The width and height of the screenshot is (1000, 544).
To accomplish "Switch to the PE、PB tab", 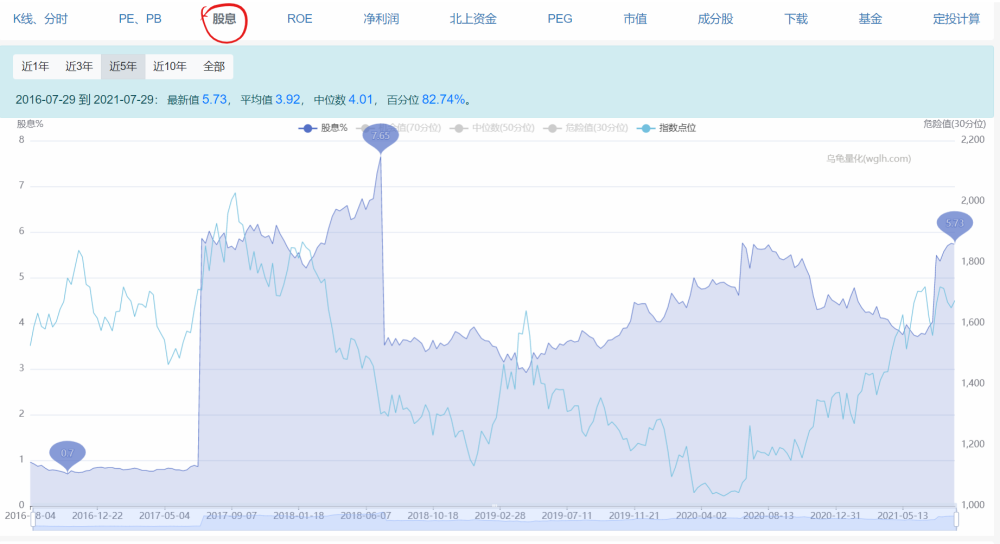I will 140,19.
